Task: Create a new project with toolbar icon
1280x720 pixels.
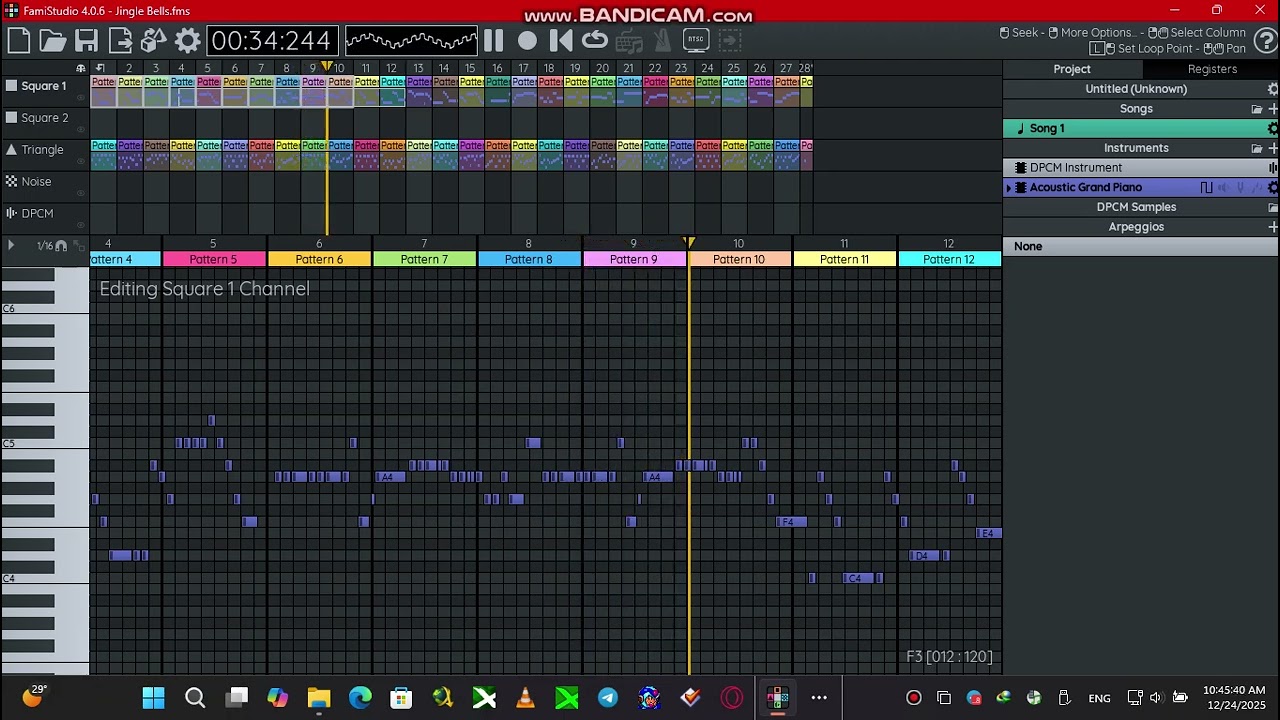Action: coord(18,41)
